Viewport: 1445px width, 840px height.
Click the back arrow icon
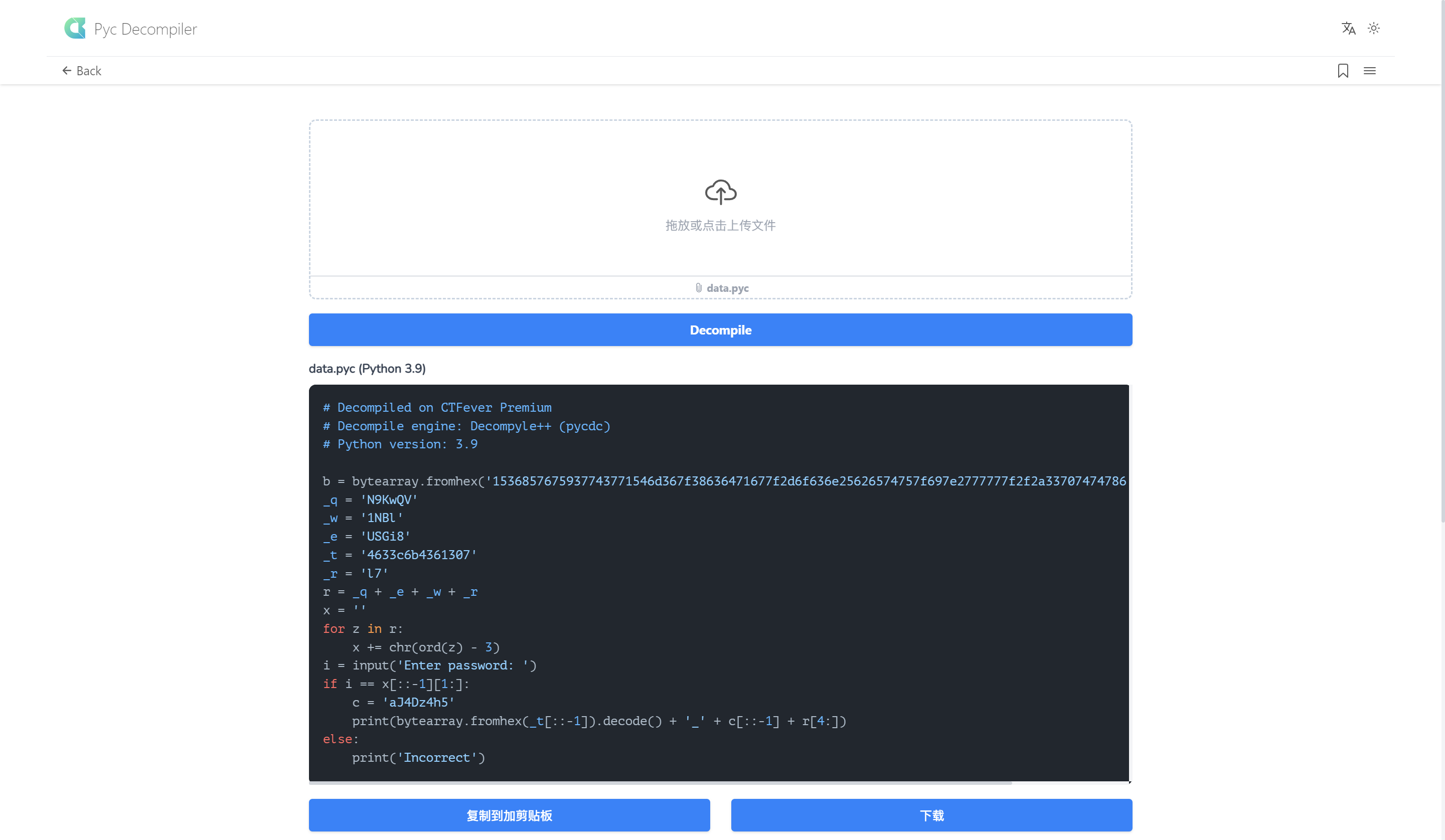pyautogui.click(x=67, y=71)
